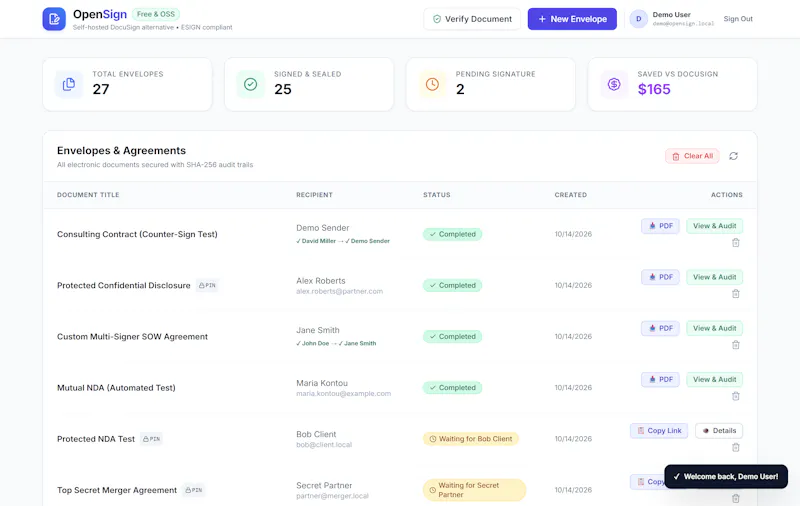Delete the Mutual NDA (Automated Test) row
The width and height of the screenshot is (800, 506).
pos(736,396)
